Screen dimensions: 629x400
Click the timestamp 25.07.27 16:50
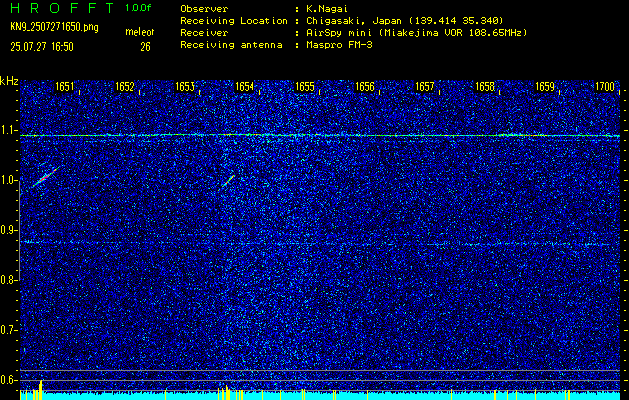(x=42, y=47)
